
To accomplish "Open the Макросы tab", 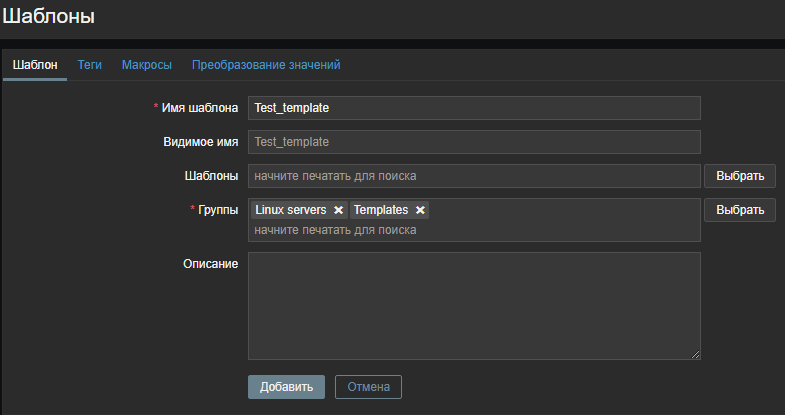I will click(147, 65).
